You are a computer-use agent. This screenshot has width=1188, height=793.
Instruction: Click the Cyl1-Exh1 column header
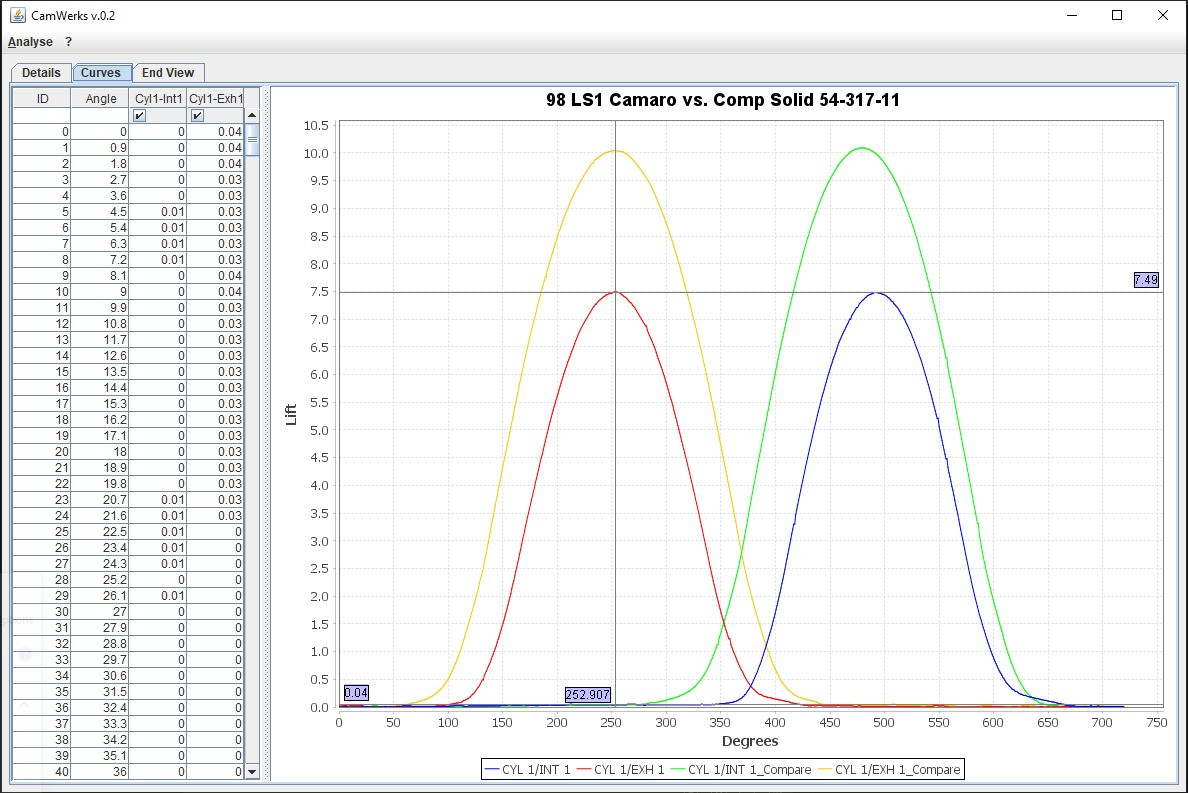pyautogui.click(x=216, y=98)
